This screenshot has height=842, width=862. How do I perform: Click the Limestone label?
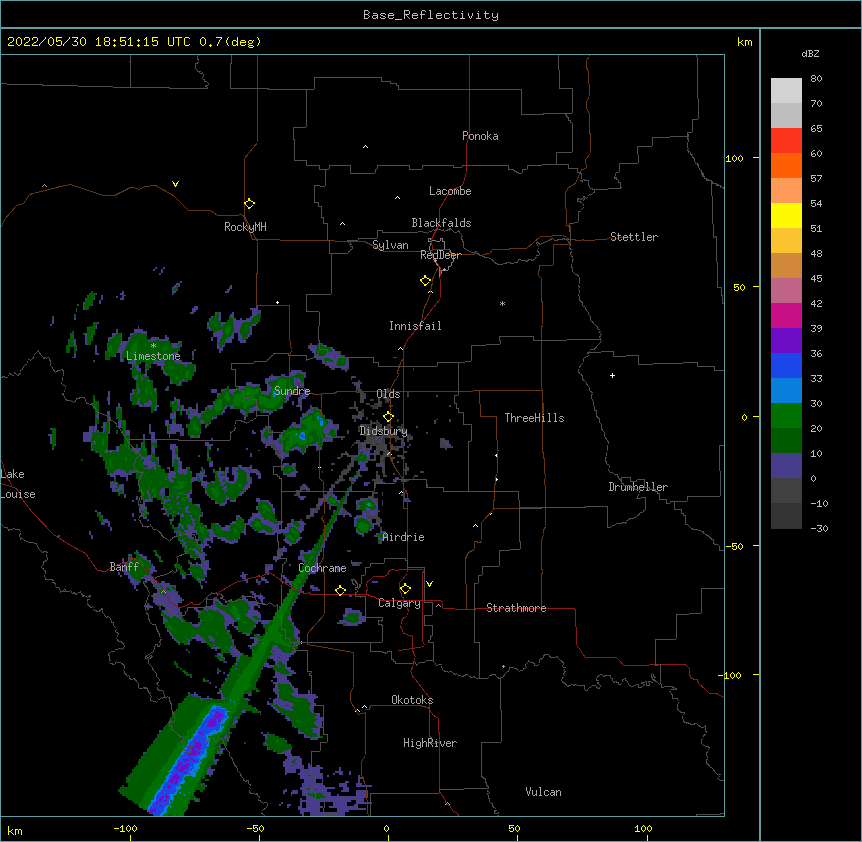click(153, 356)
